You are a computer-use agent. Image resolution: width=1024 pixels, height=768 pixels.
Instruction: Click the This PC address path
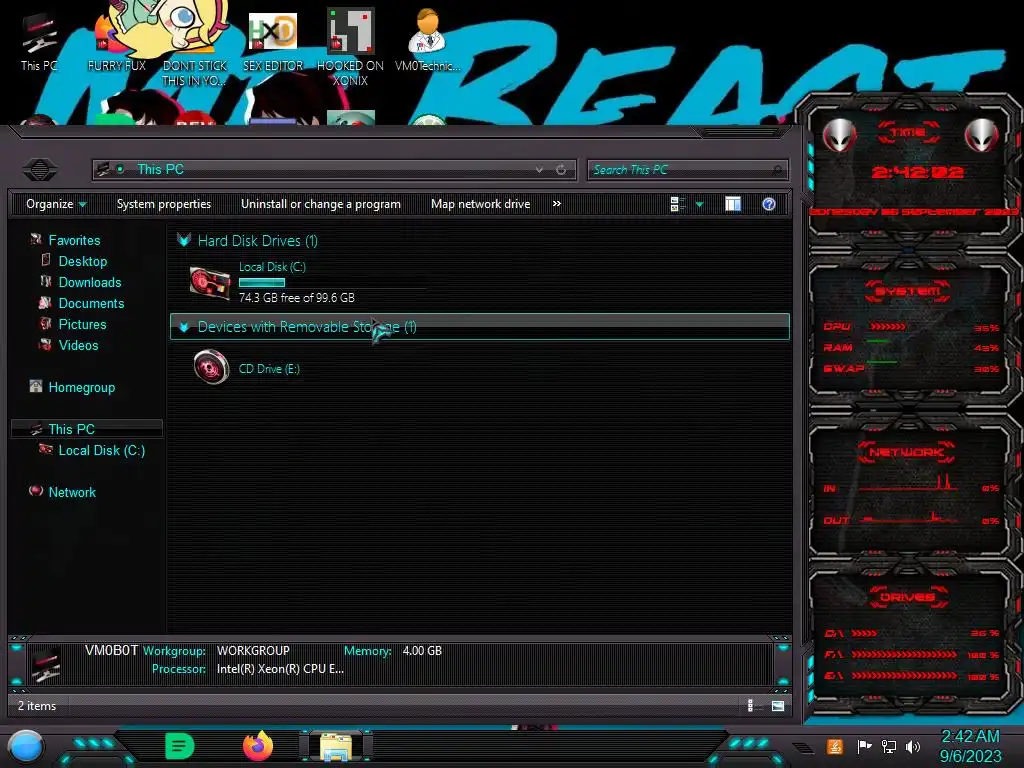(x=160, y=170)
